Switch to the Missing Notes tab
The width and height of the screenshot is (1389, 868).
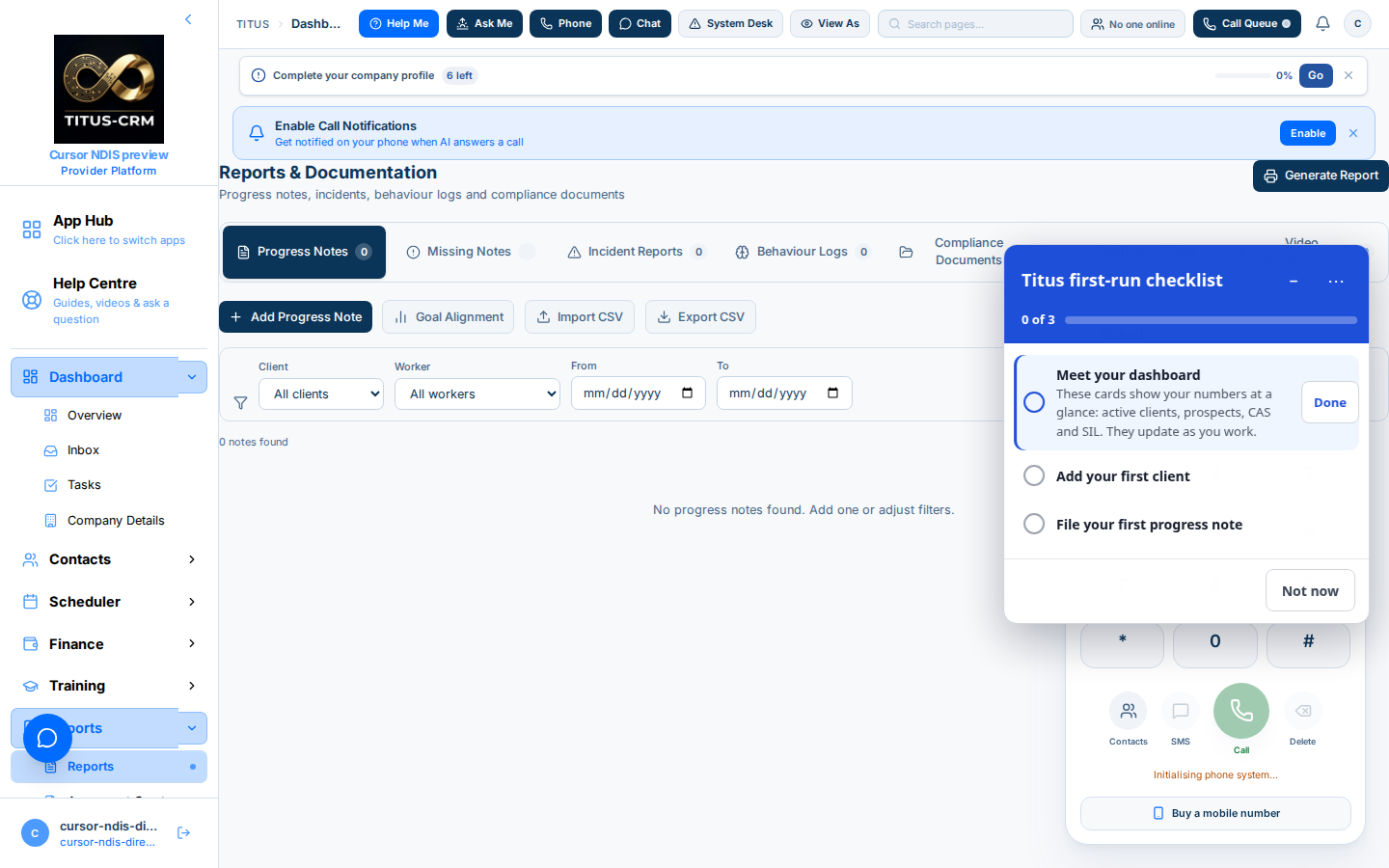pyautogui.click(x=471, y=252)
